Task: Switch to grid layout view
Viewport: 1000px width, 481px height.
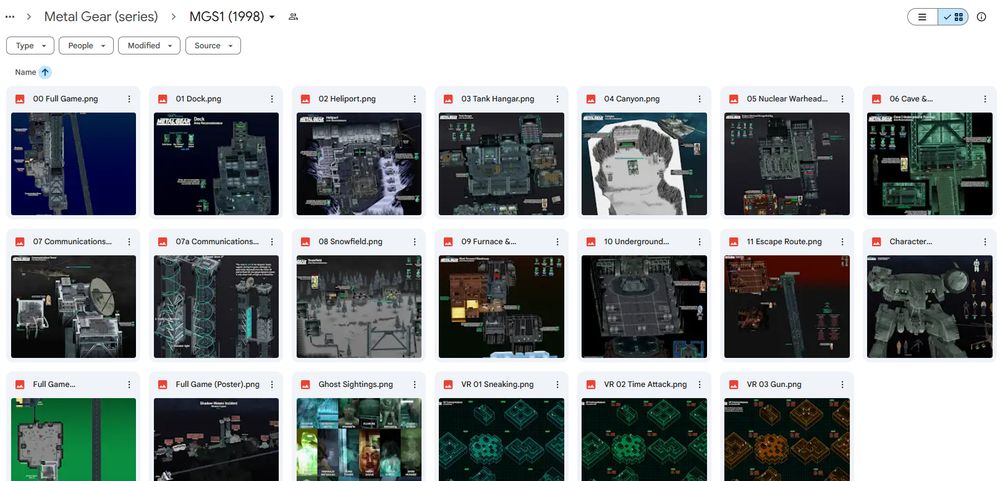Action: pos(953,17)
